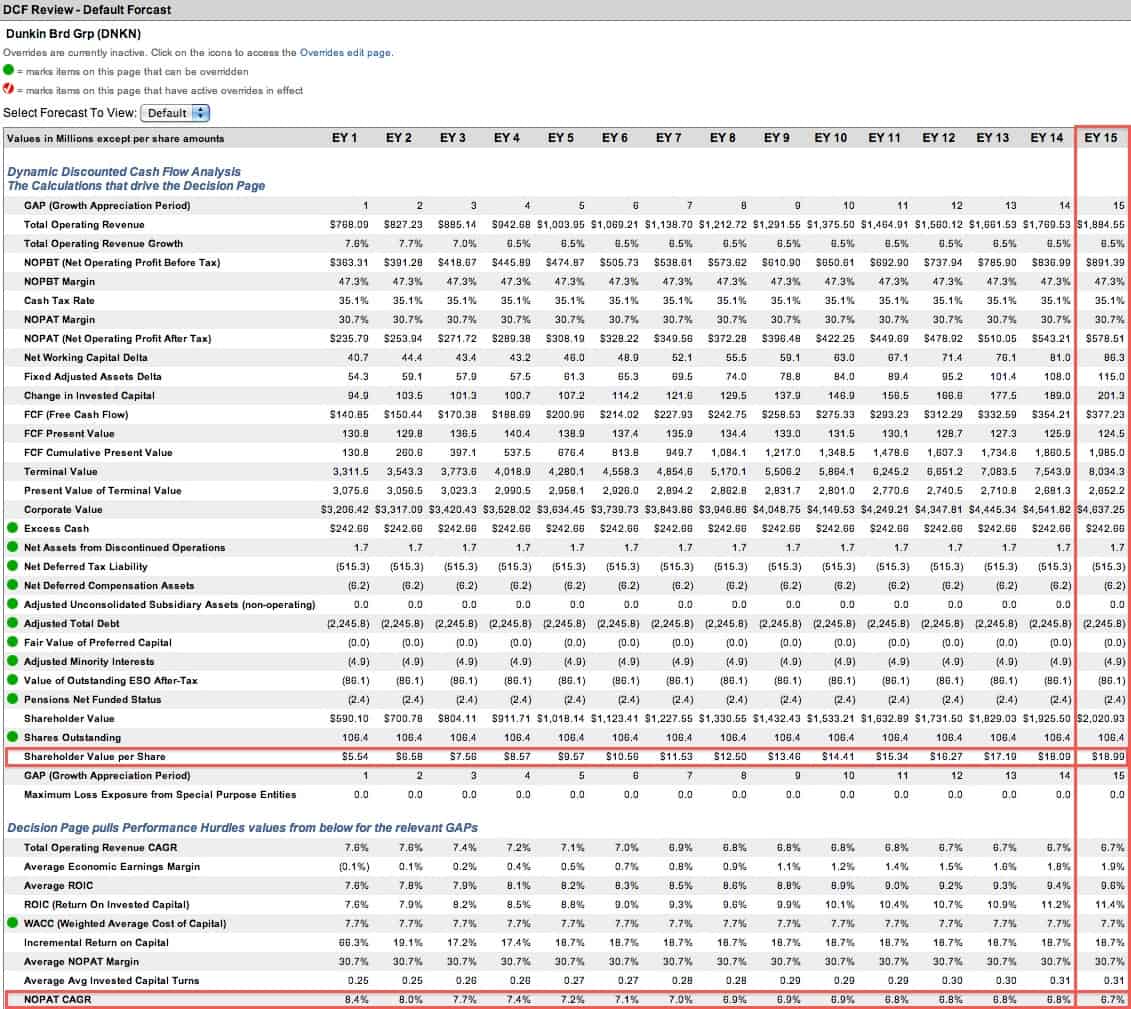
Task: Click the override icon next to Shares Outstanding
Action: click(12, 736)
